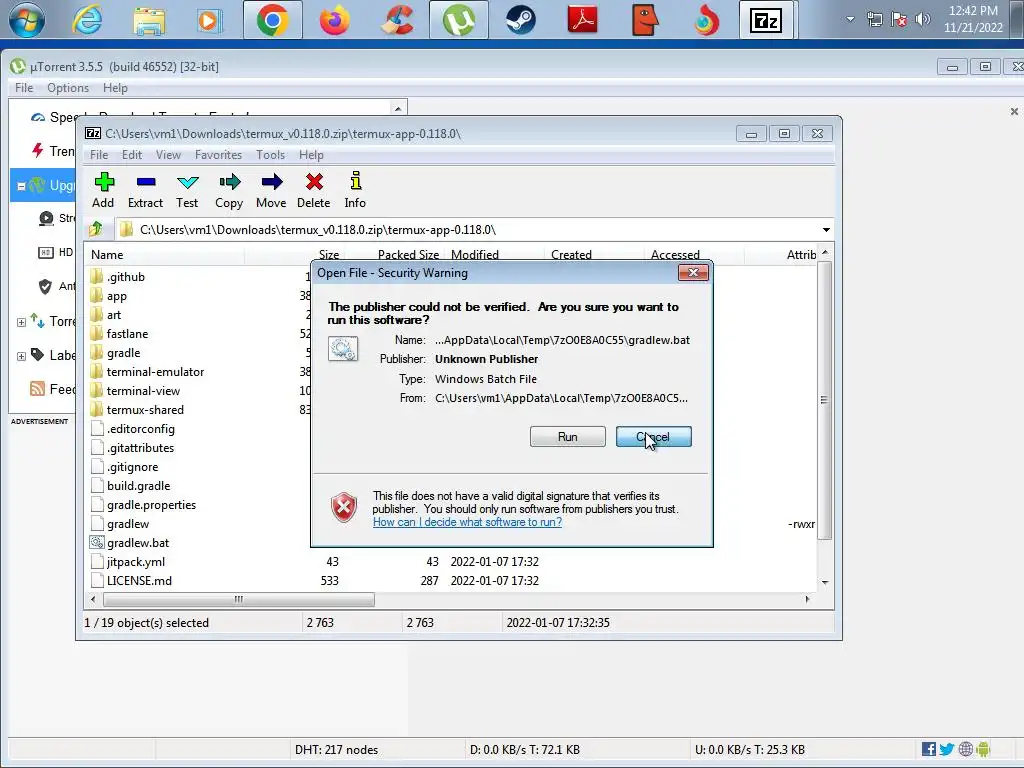Click Android icon in uTorrent status bar
This screenshot has height=768, width=1024.
click(984, 749)
